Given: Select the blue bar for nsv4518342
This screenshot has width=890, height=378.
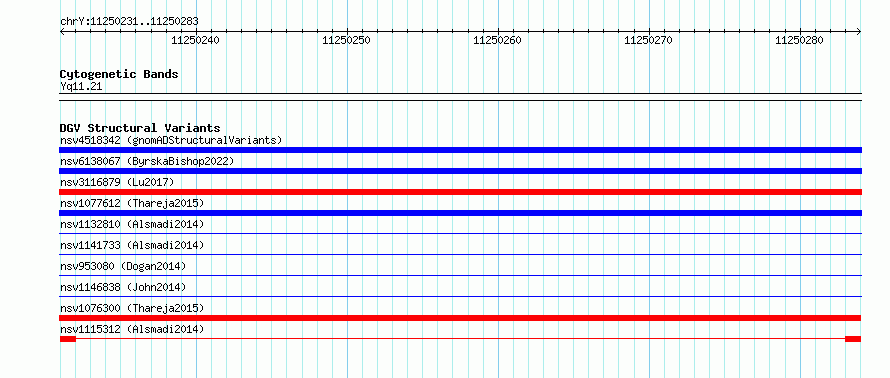Looking at the screenshot, I should 460,150.
